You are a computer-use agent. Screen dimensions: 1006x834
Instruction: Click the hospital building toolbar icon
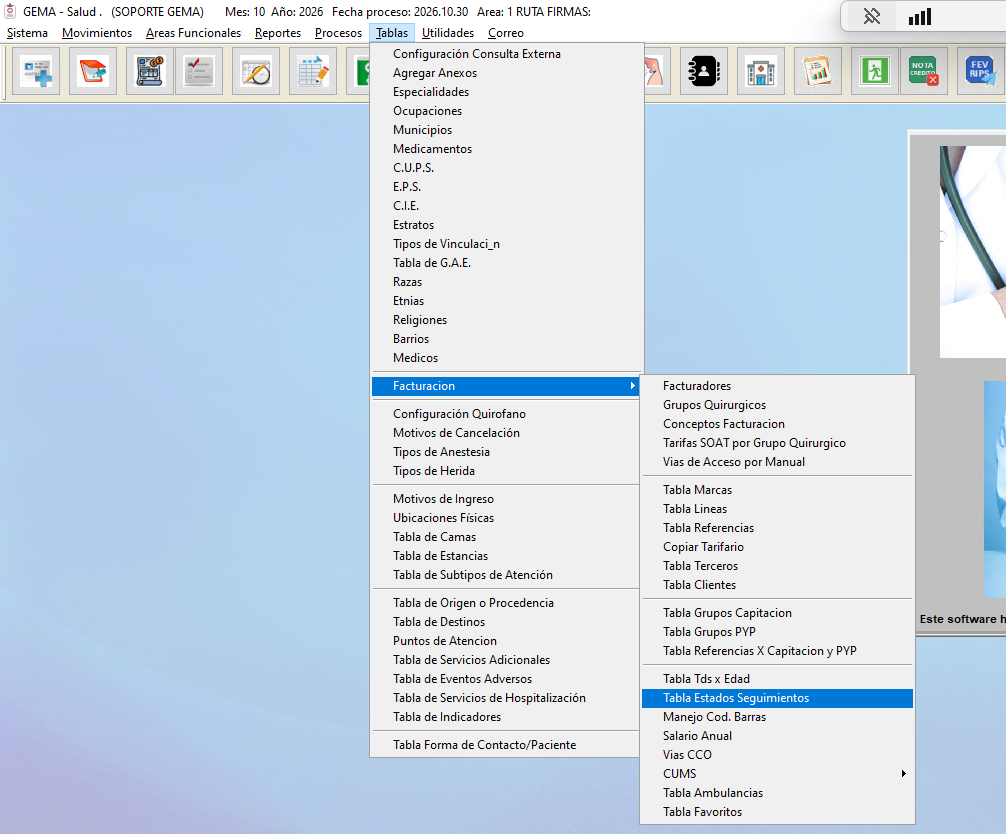pyautogui.click(x=760, y=71)
